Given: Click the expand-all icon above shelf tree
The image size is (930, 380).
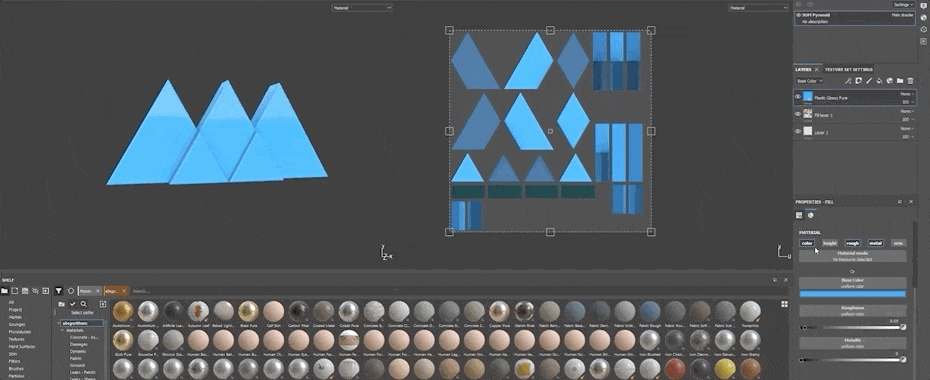Looking at the screenshot, I should tap(103, 304).
